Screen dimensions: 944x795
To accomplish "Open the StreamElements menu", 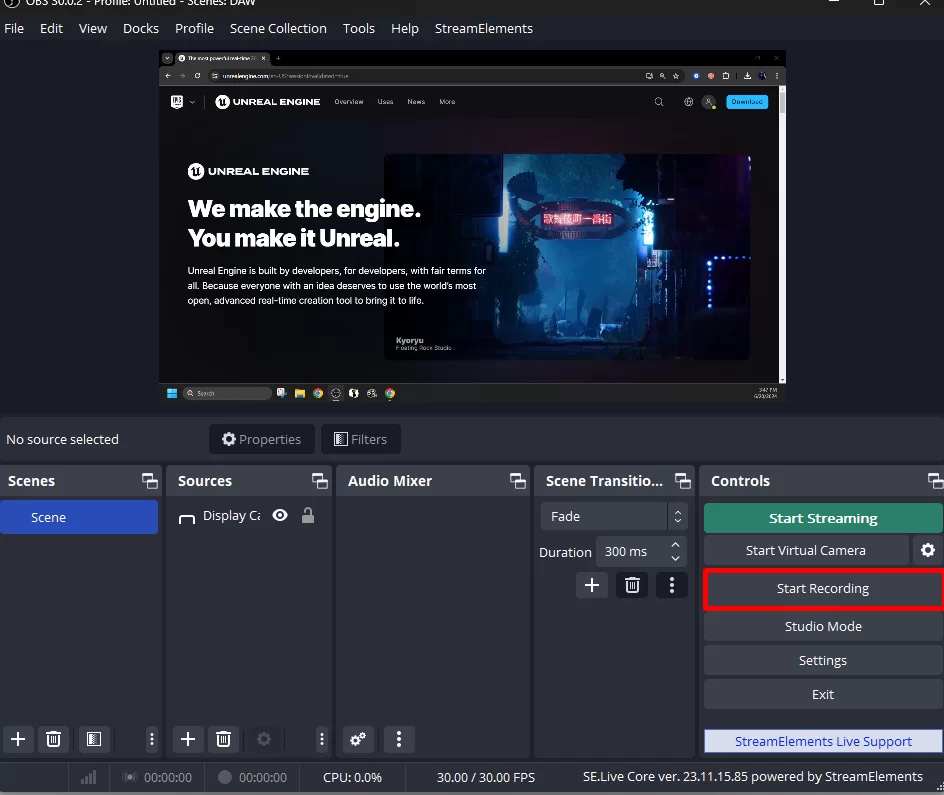I will (x=483, y=28).
